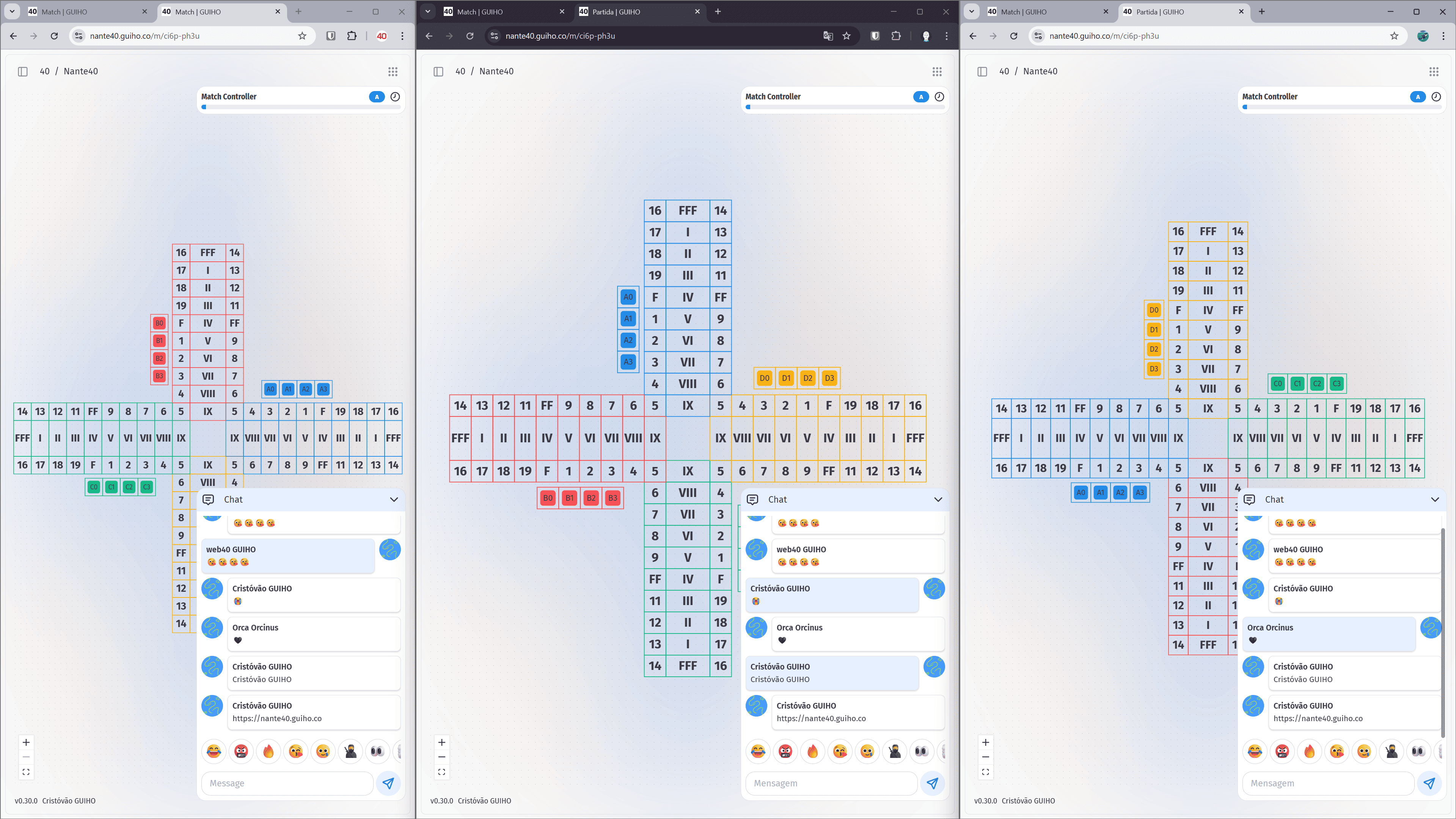1456x819 pixels.
Task: Switch to Partida | GUIHO tab in middle window
Action: (616, 11)
